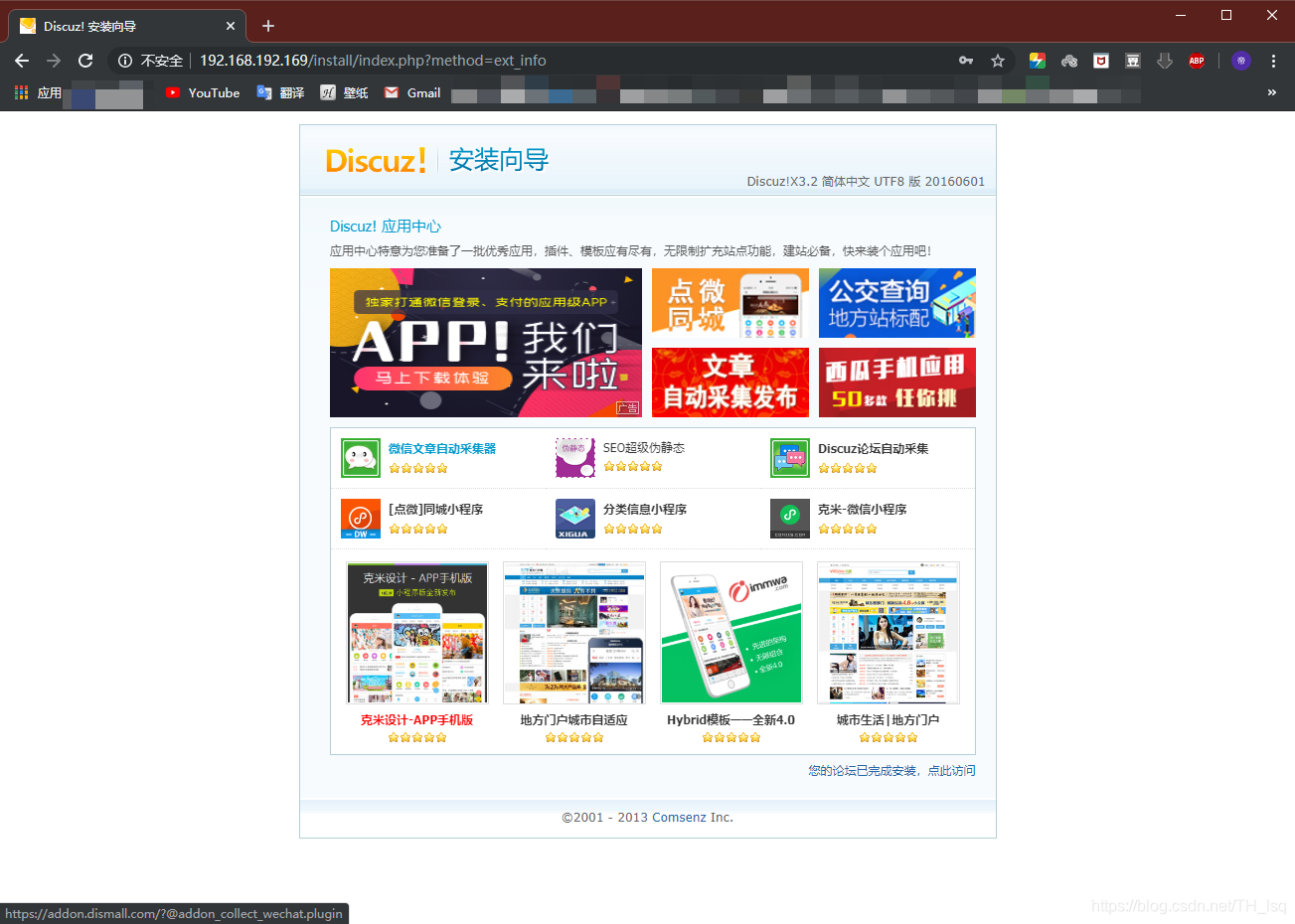Open the Hybrid模板——全新4.0 link
This screenshot has height=924, width=1295.
point(731,720)
